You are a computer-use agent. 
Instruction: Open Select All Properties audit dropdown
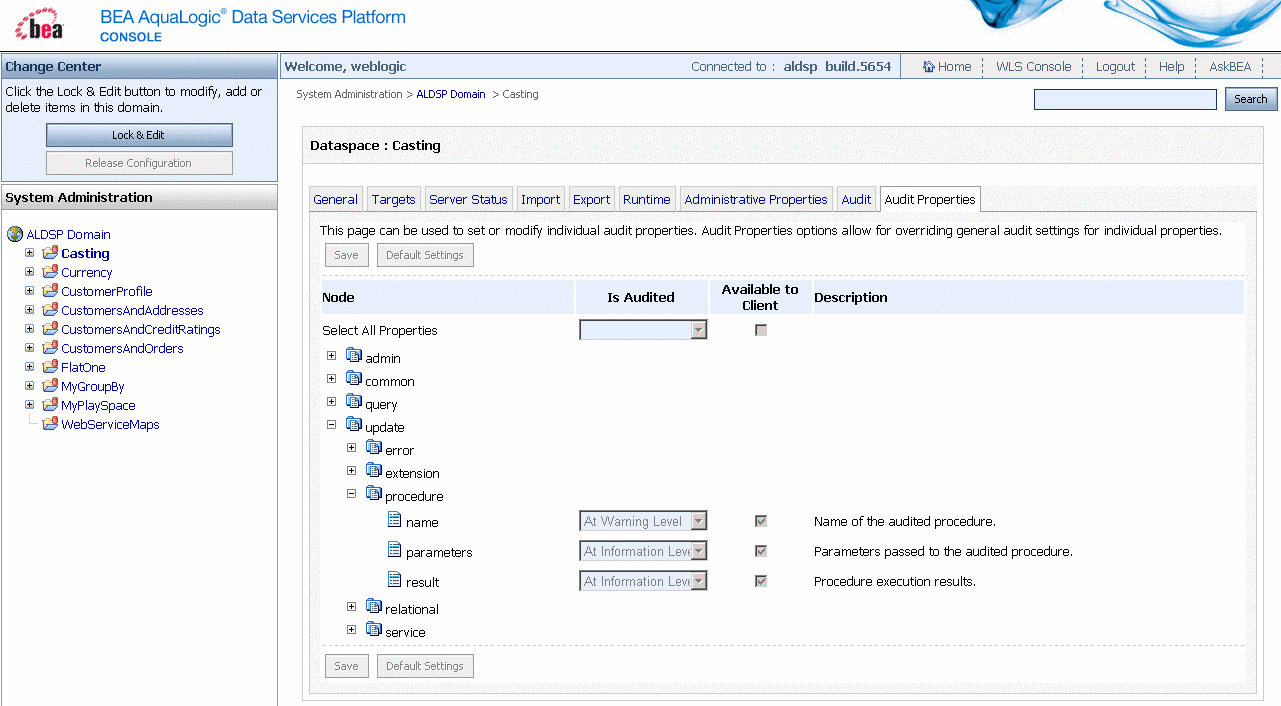[643, 330]
